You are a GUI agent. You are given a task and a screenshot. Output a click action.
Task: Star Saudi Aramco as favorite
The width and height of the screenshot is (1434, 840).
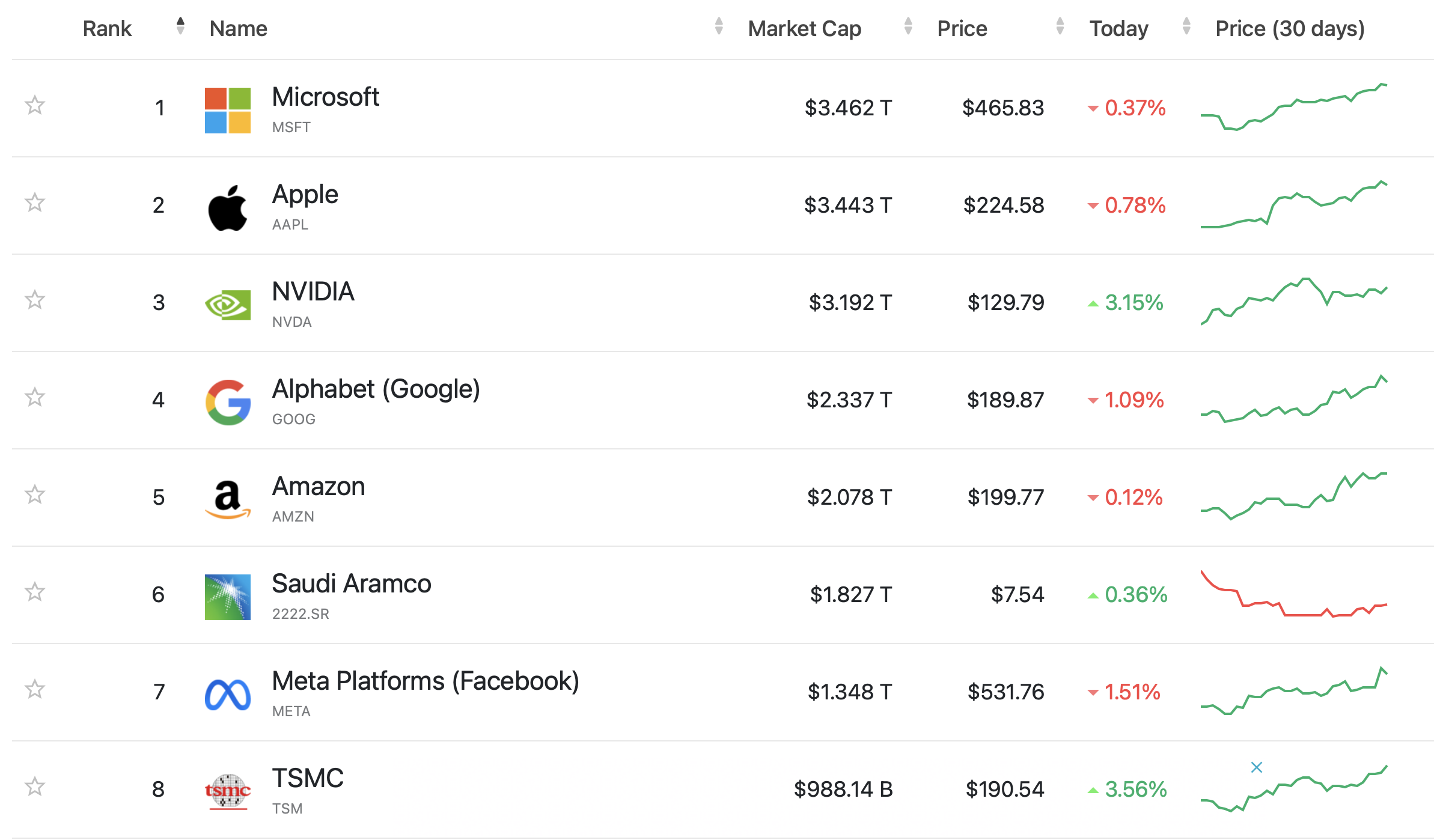tap(35, 592)
